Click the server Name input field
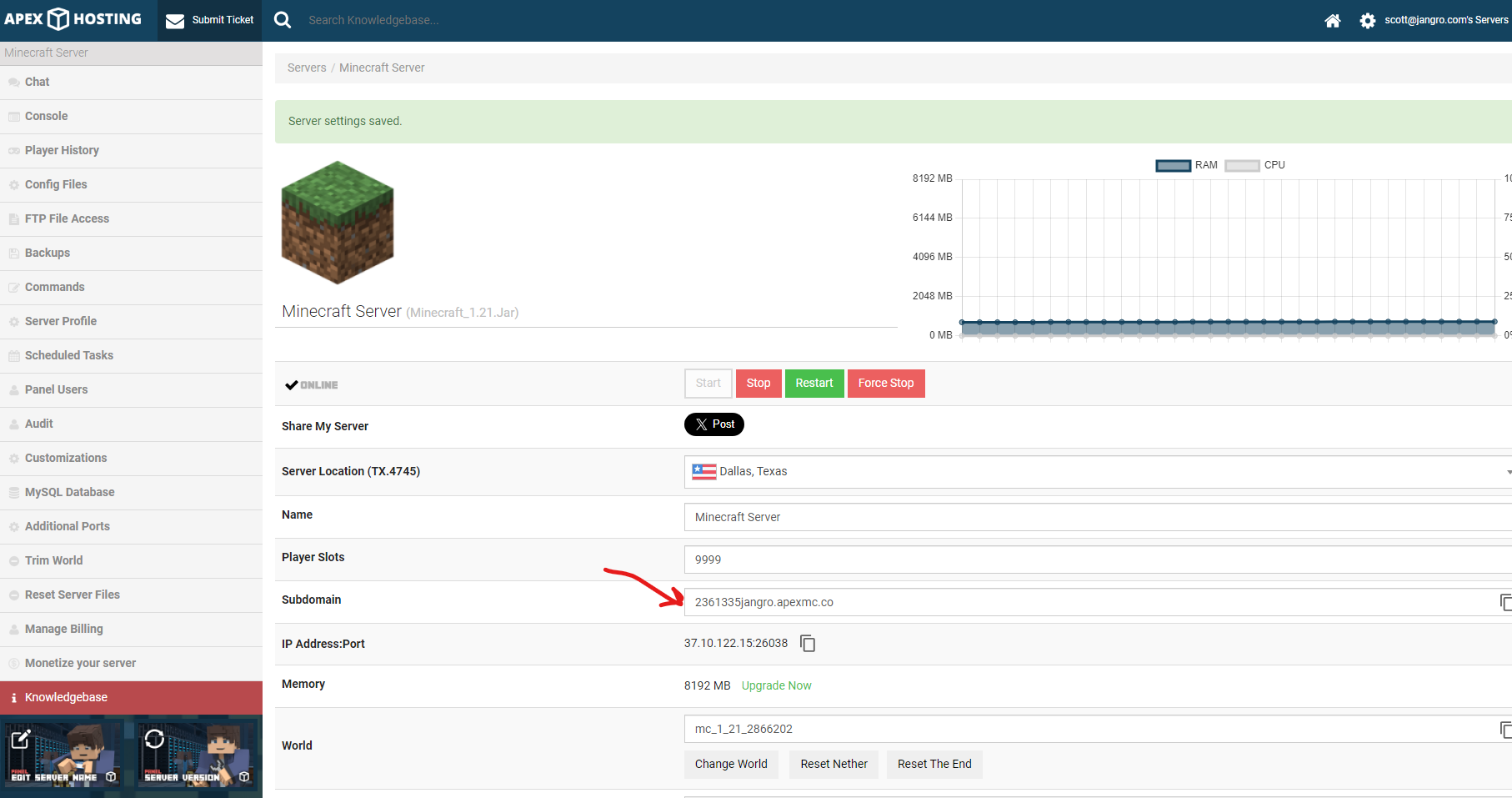1512x798 pixels. 1098,517
